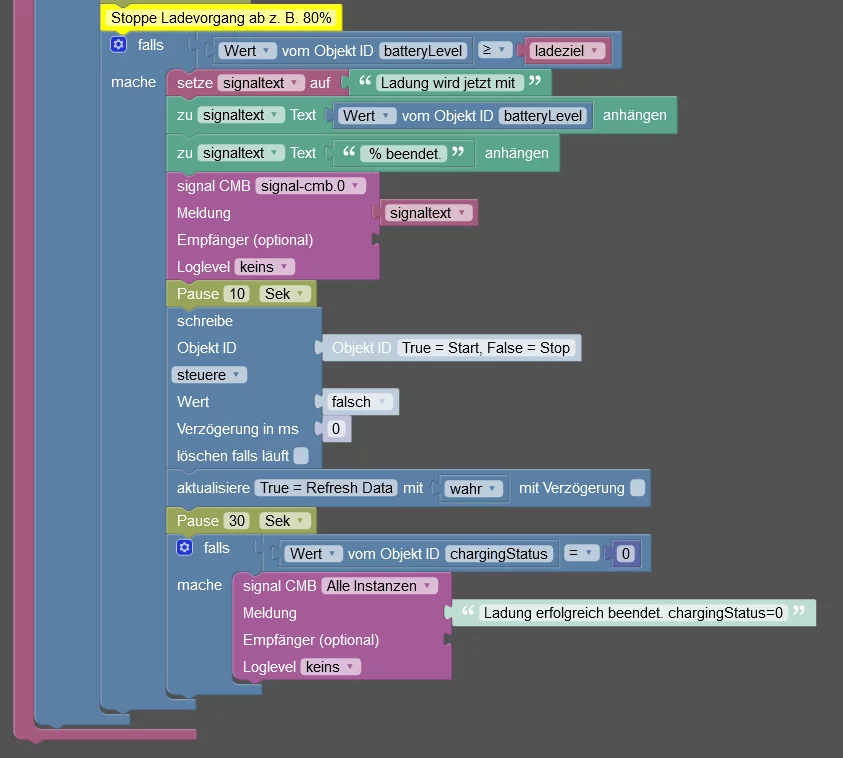This screenshot has width=843, height=758.
Task: Click the 'chargingStatus' object ID field
Action: coord(499,554)
